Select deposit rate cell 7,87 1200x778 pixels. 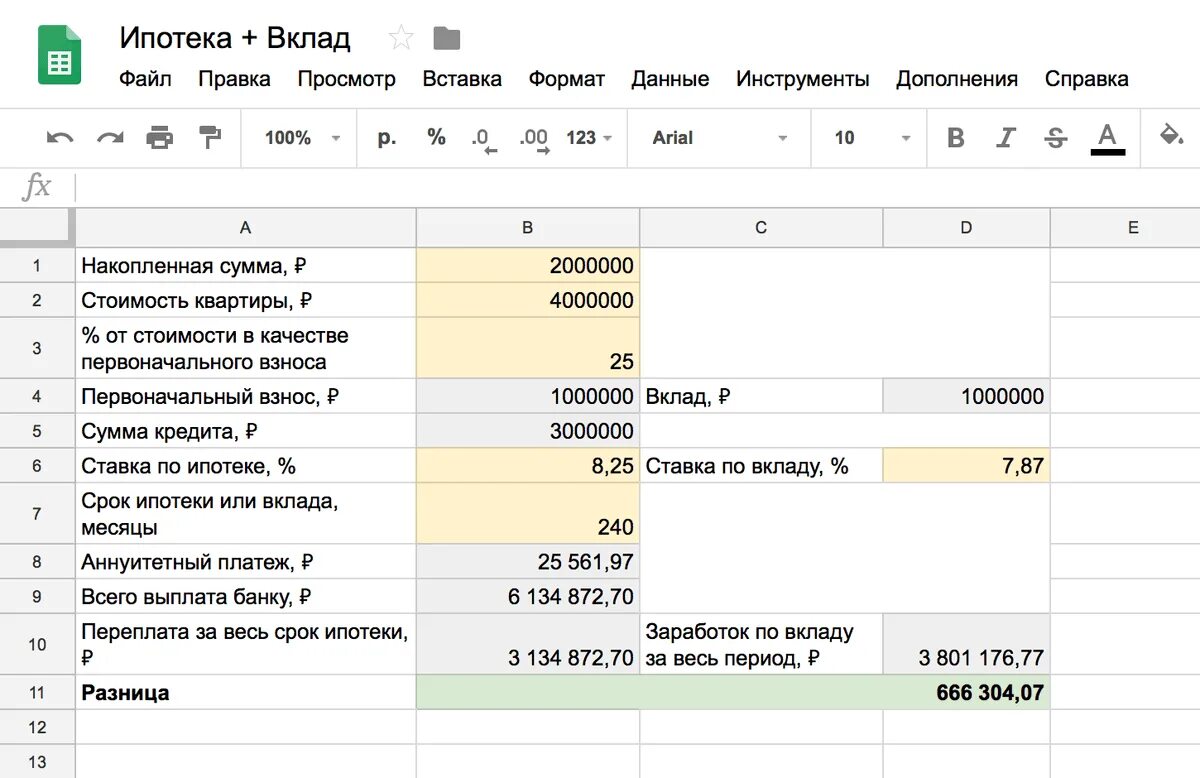click(x=966, y=466)
